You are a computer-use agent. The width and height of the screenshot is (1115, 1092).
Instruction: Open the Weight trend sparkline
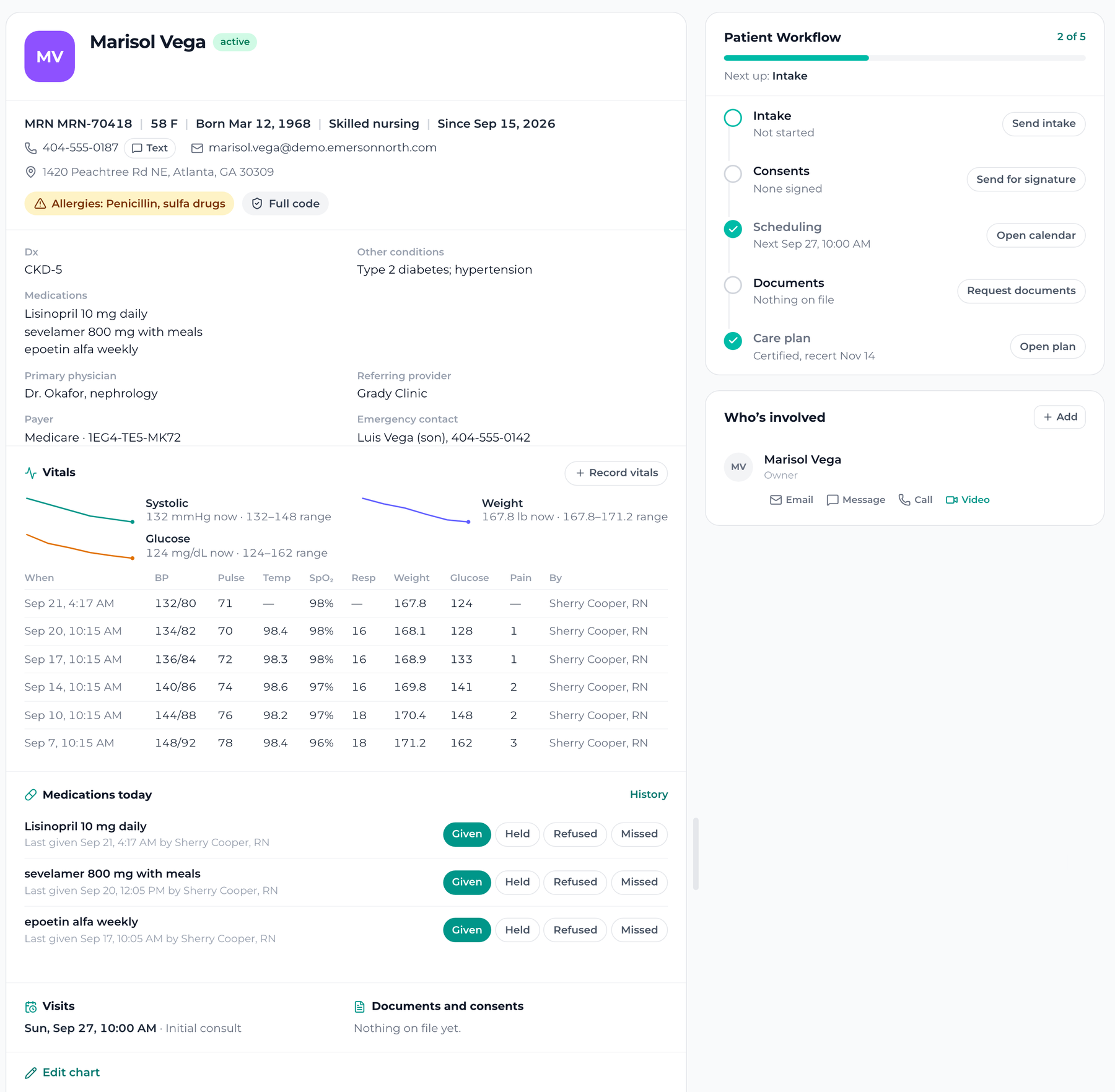416,510
